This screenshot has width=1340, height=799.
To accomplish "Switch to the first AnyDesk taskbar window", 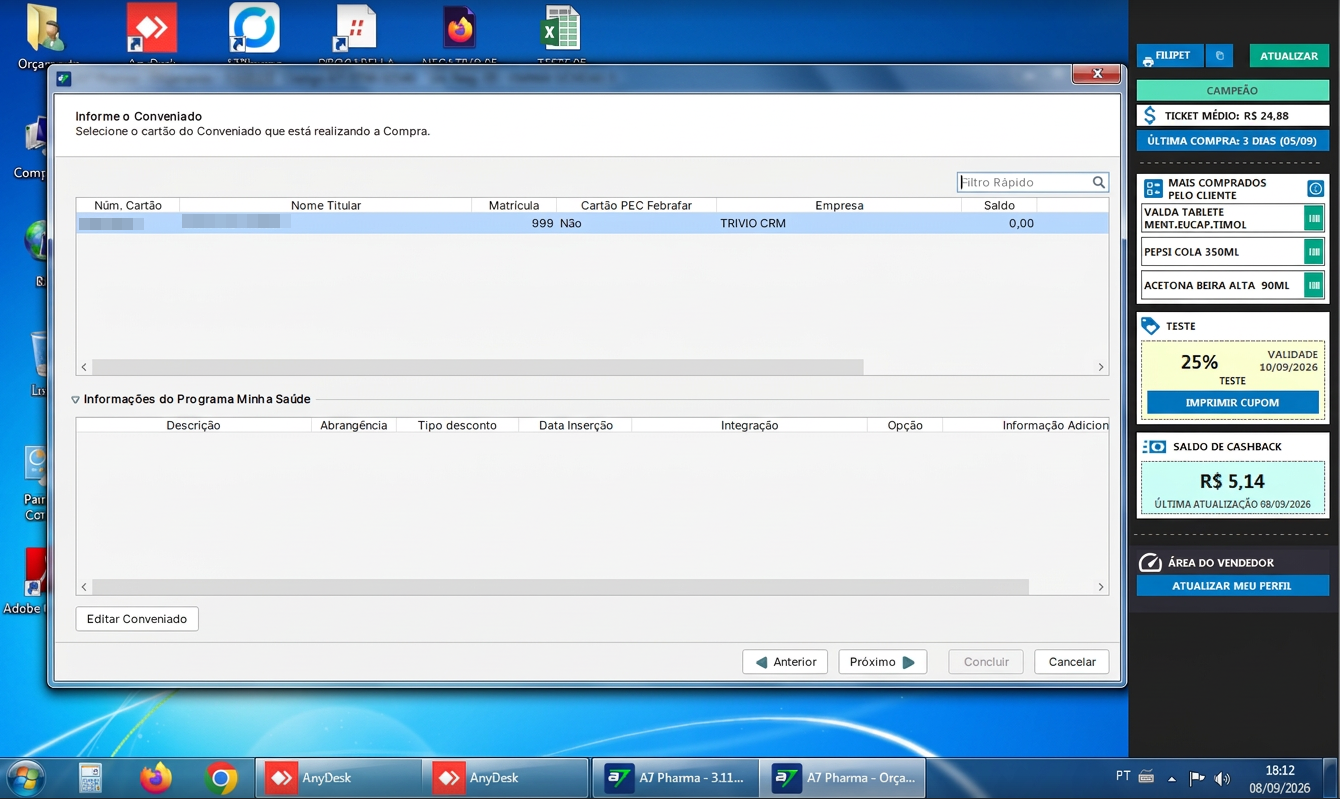I will pyautogui.click(x=338, y=777).
